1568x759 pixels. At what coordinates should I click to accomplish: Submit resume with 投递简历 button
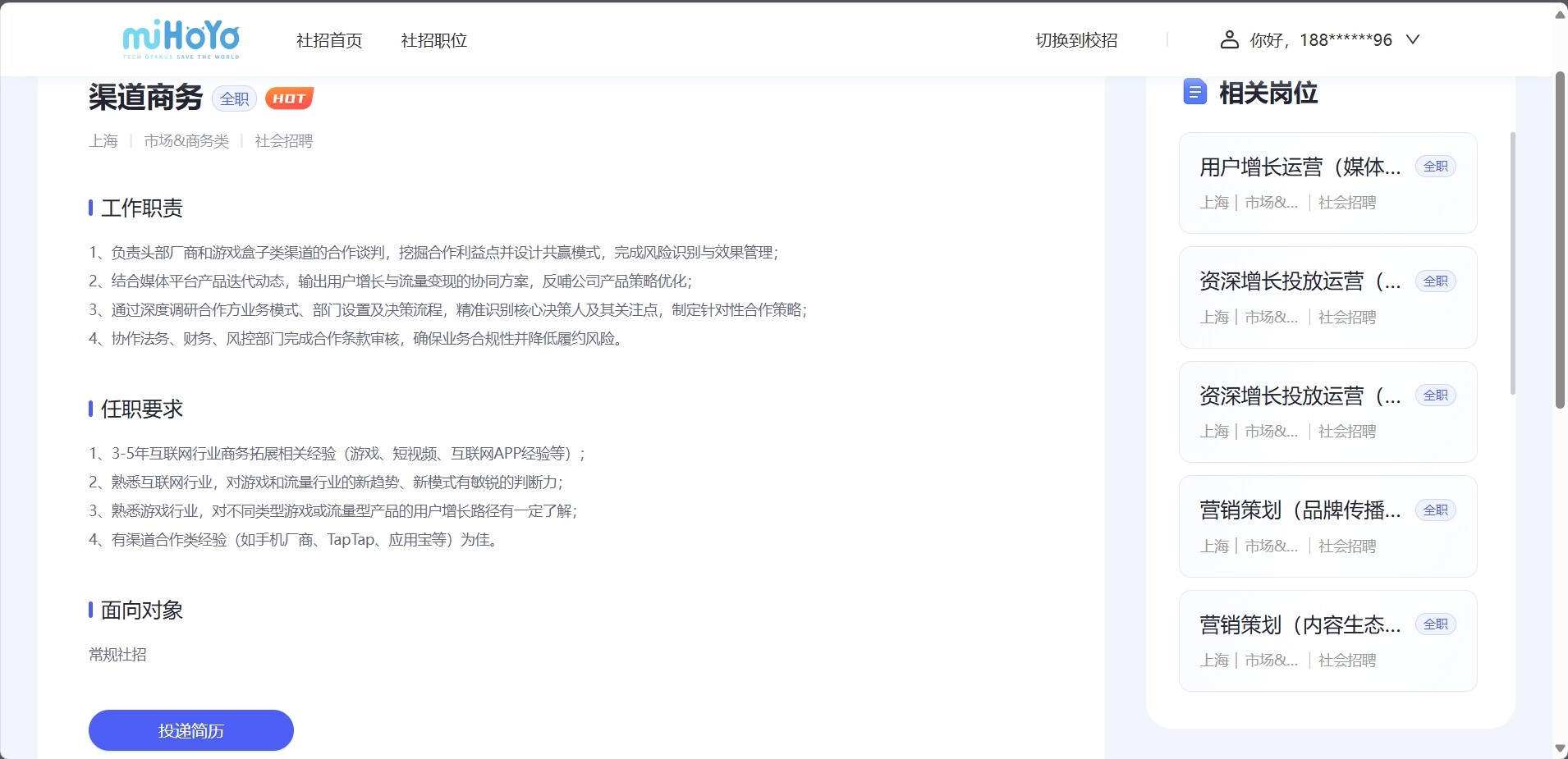pyautogui.click(x=190, y=730)
